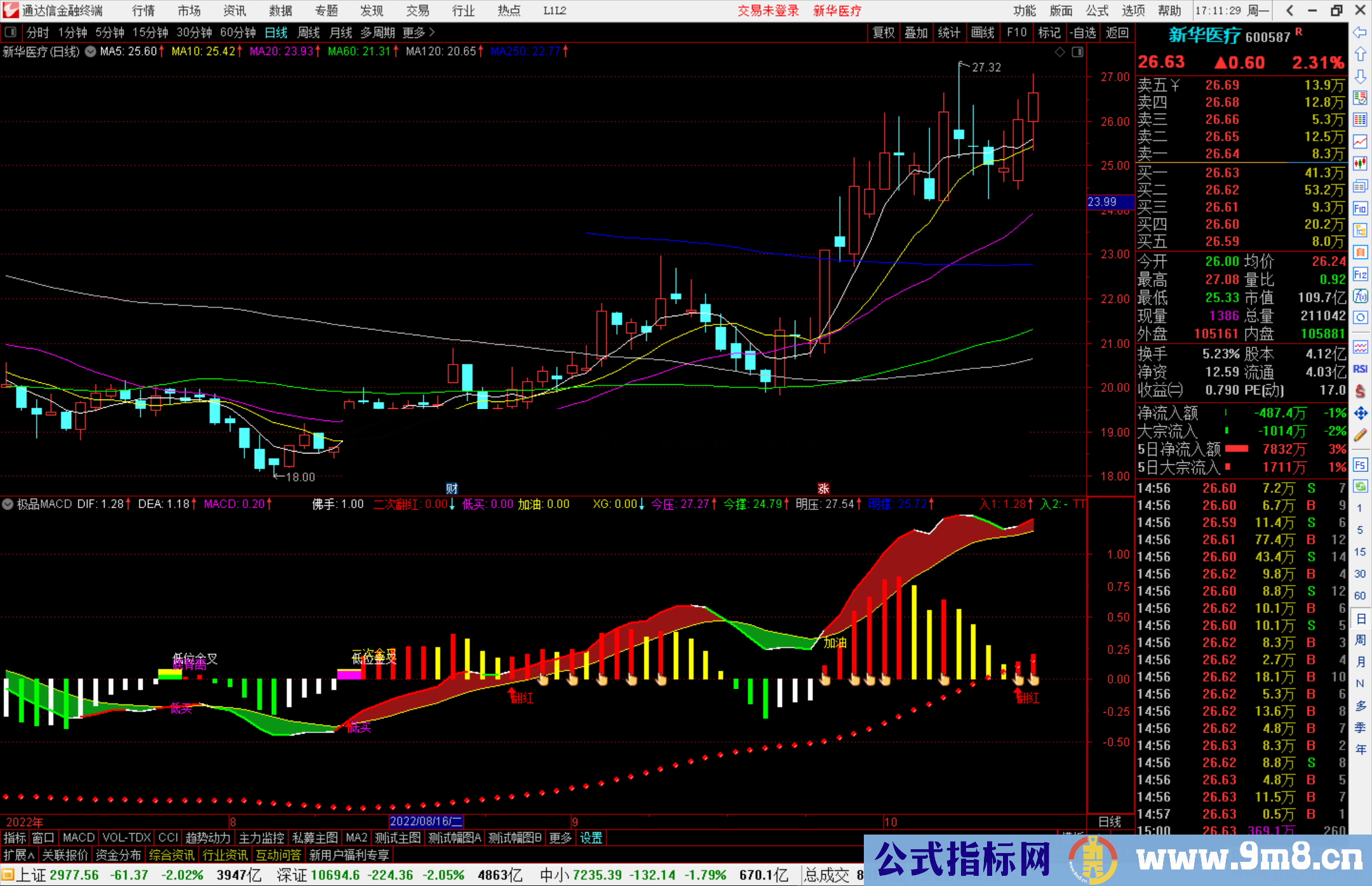
Task: Click the four-way move arrows icon
Action: coord(1360,413)
